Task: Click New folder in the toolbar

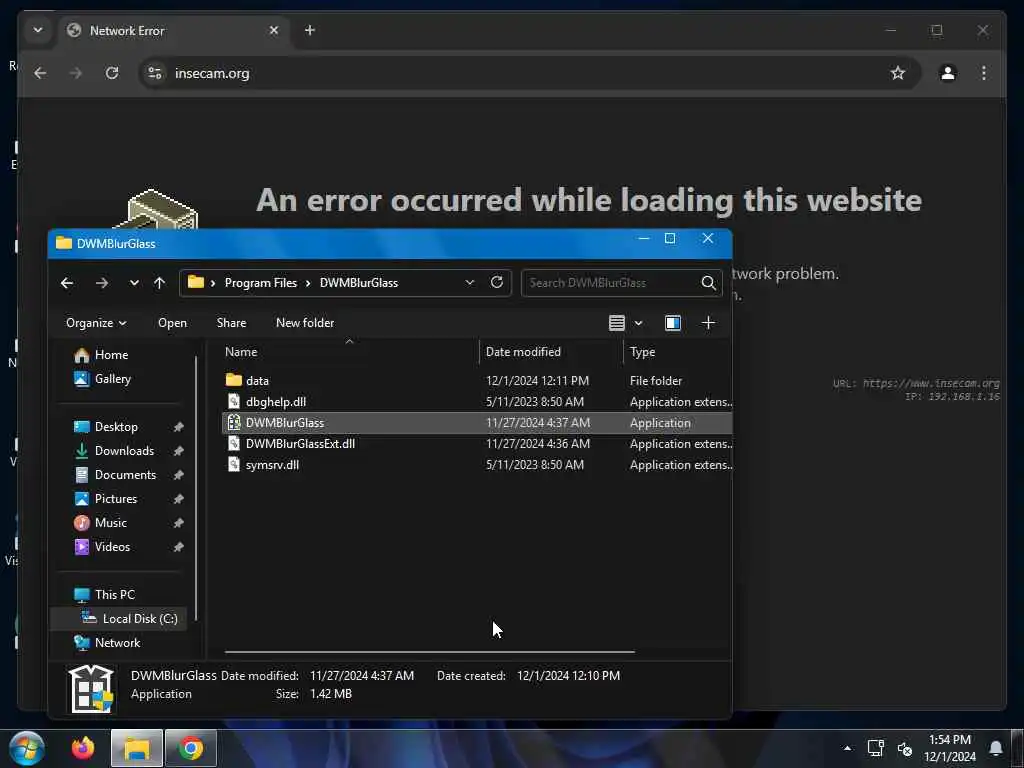Action: point(305,323)
